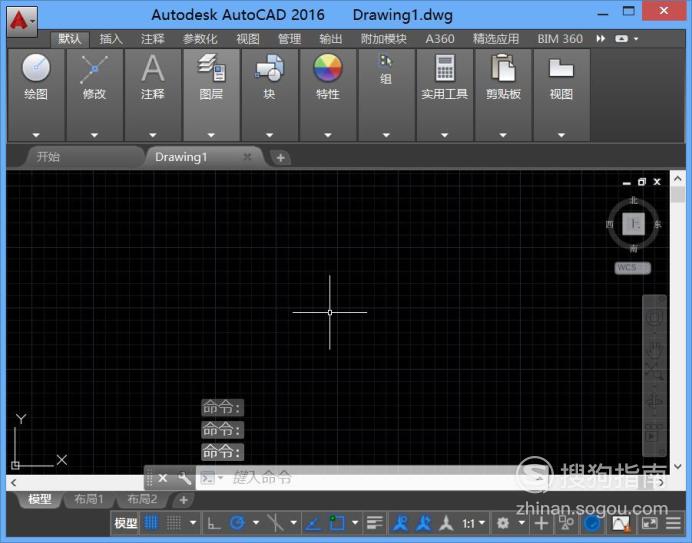Toggle grid display in status bar
The image size is (692, 543).
click(x=151, y=524)
